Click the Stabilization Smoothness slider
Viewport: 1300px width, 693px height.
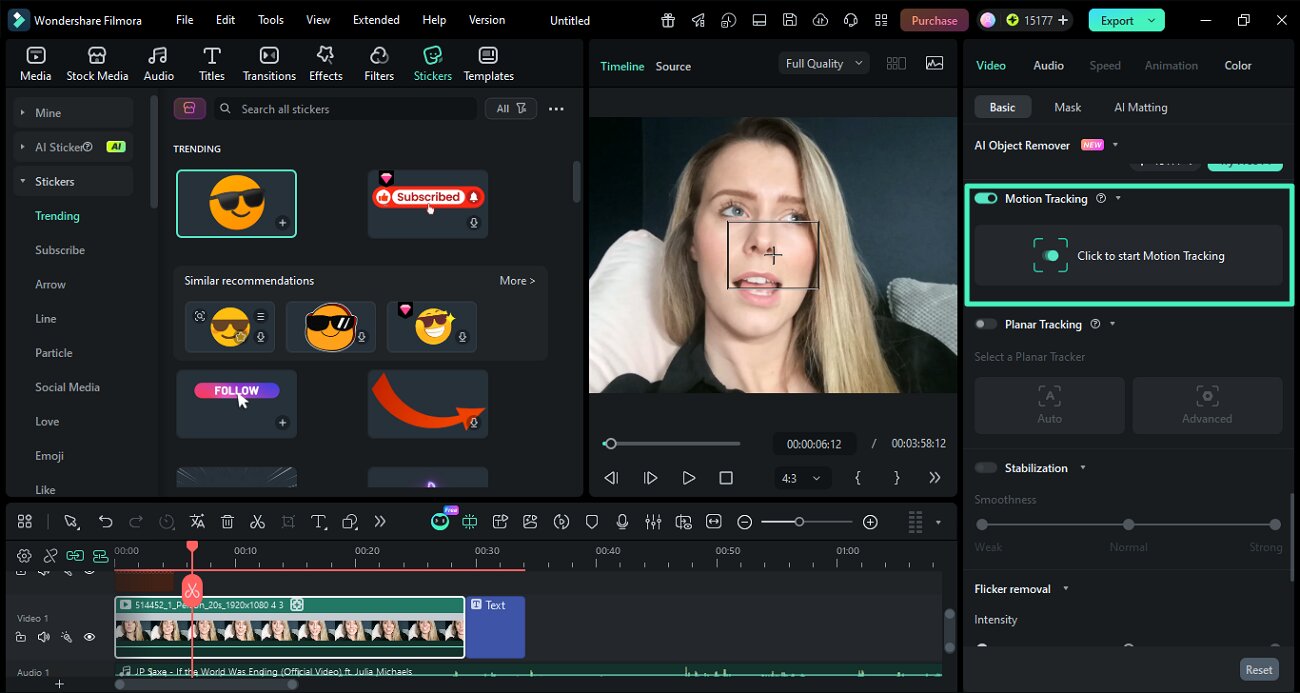[x=1128, y=524]
